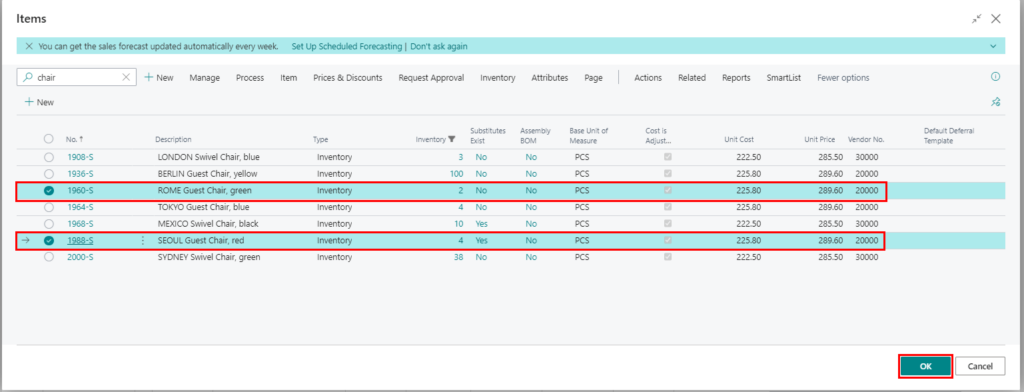Click the Unit Price column header
Image resolution: width=1024 pixels, height=392 pixels.
click(821, 139)
